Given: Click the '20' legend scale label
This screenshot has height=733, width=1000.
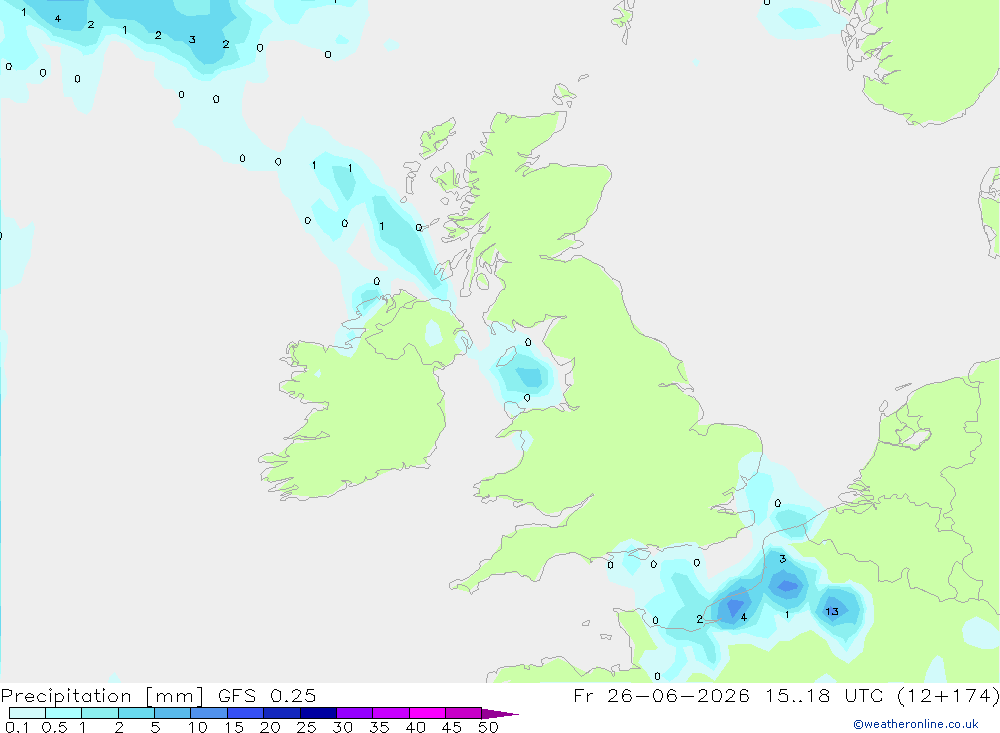Looking at the screenshot, I should 270,727.
